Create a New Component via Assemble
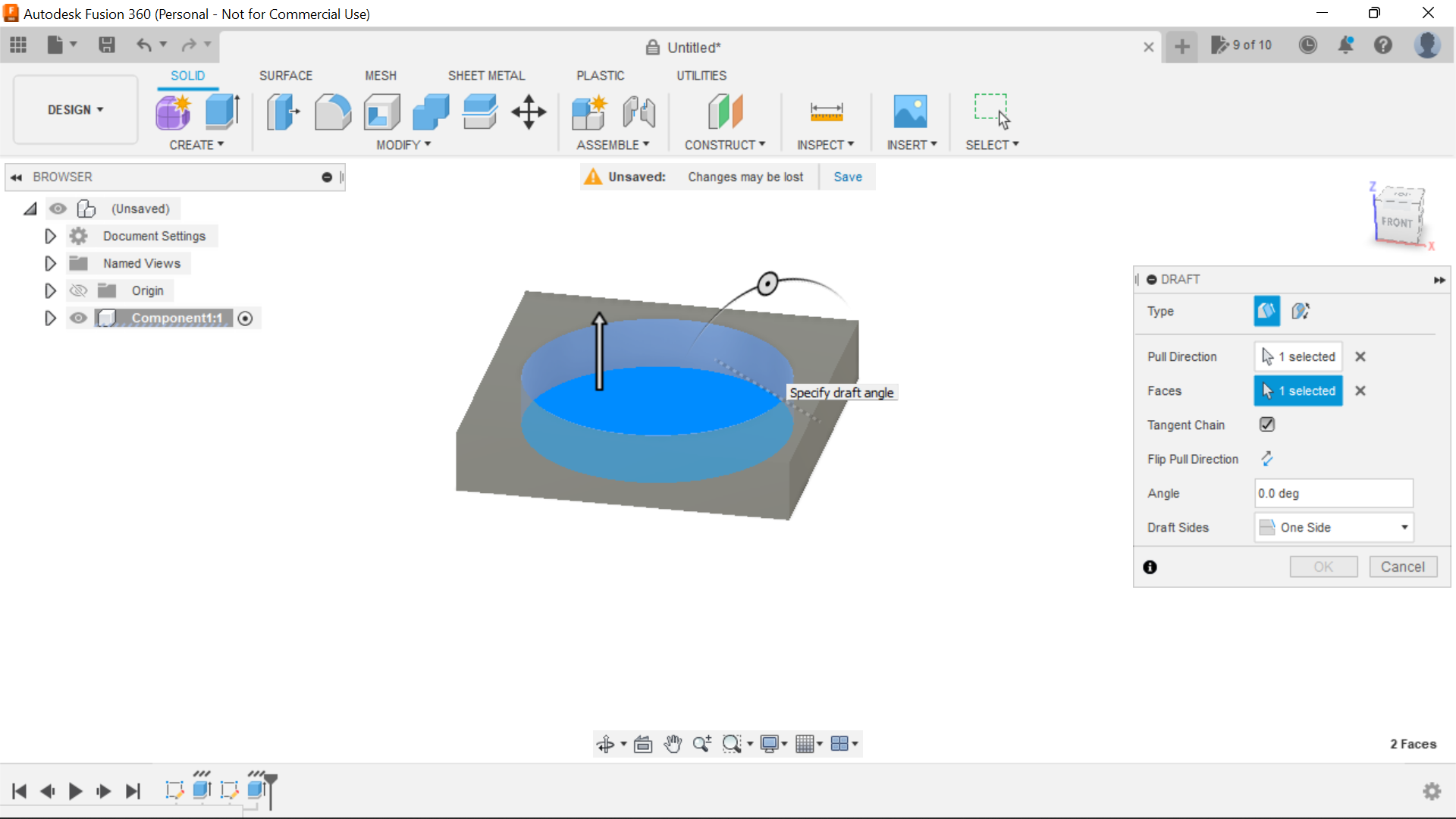This screenshot has width=1456, height=819. click(x=589, y=111)
